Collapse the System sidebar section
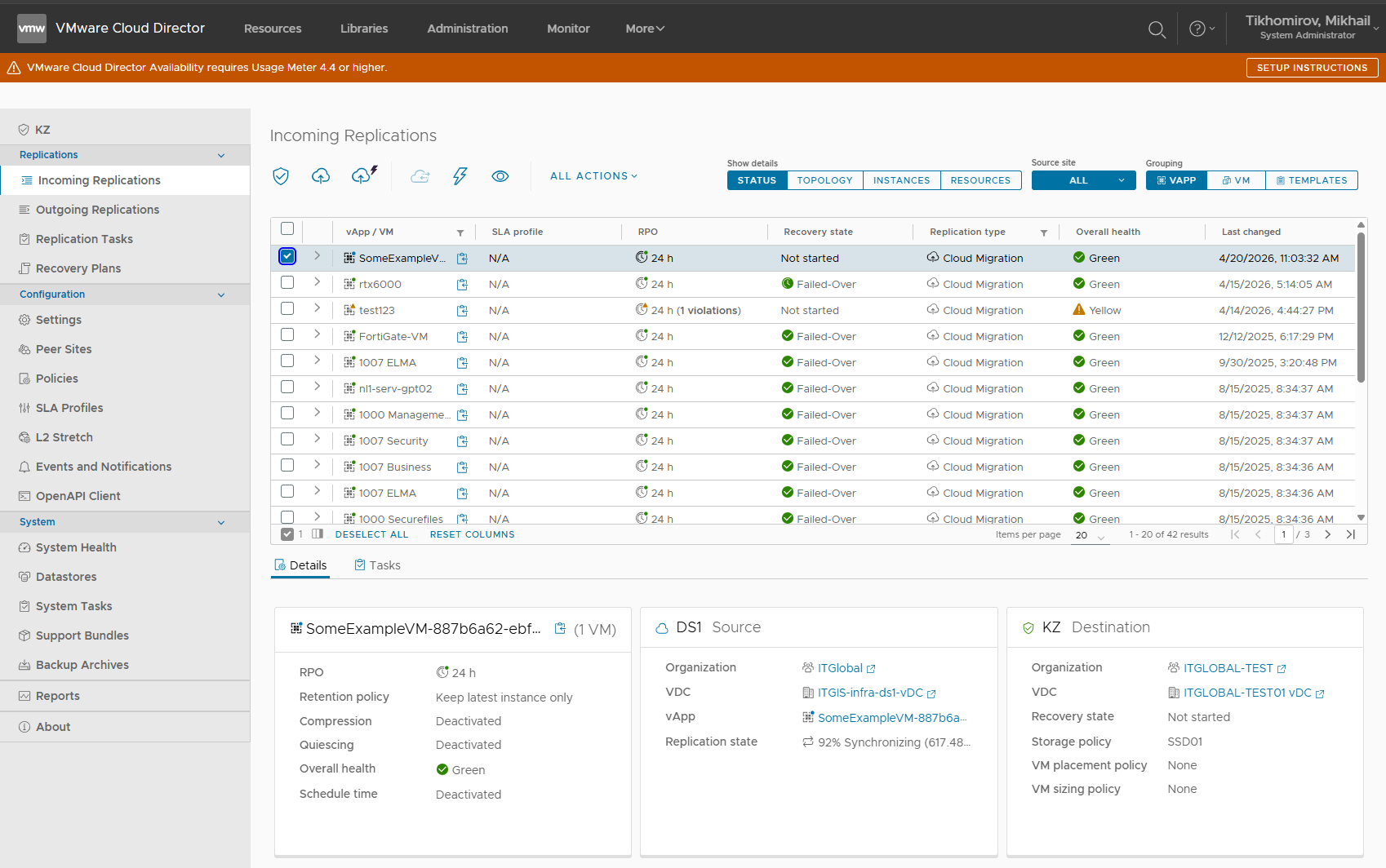Screen dimensions: 1386x868 coord(221,523)
